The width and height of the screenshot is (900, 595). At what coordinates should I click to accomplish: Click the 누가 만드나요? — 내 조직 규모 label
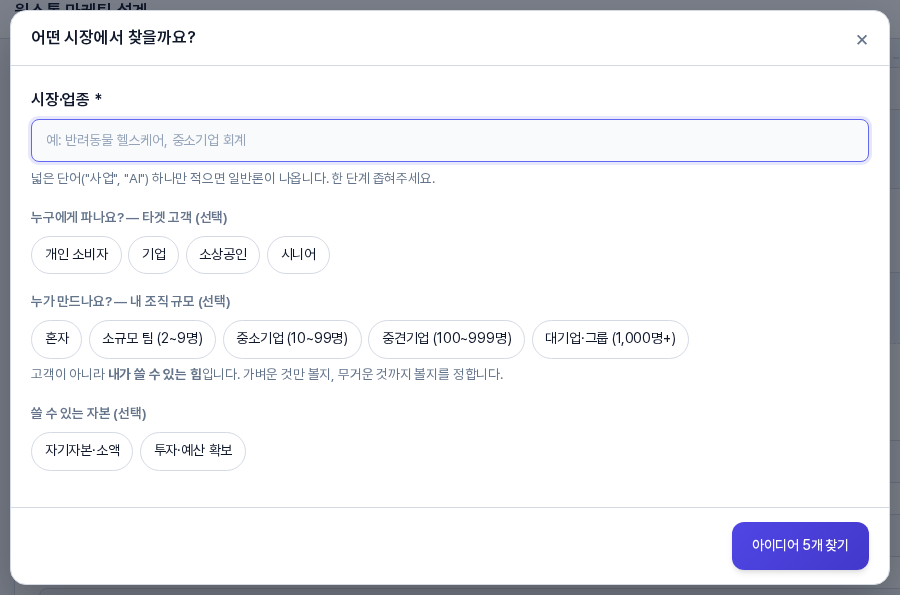(x=130, y=302)
